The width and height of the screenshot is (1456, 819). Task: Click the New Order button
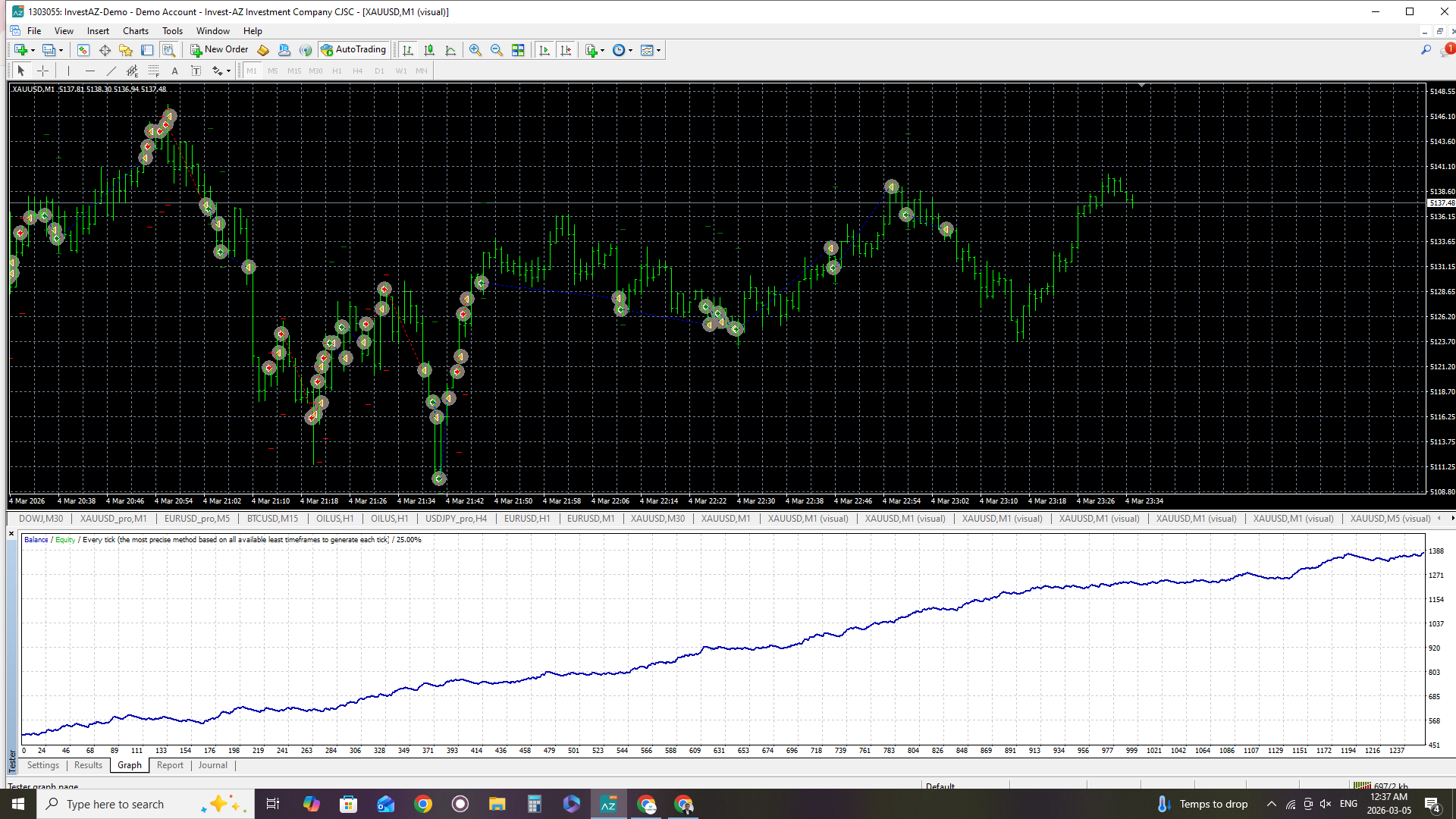[x=219, y=50]
